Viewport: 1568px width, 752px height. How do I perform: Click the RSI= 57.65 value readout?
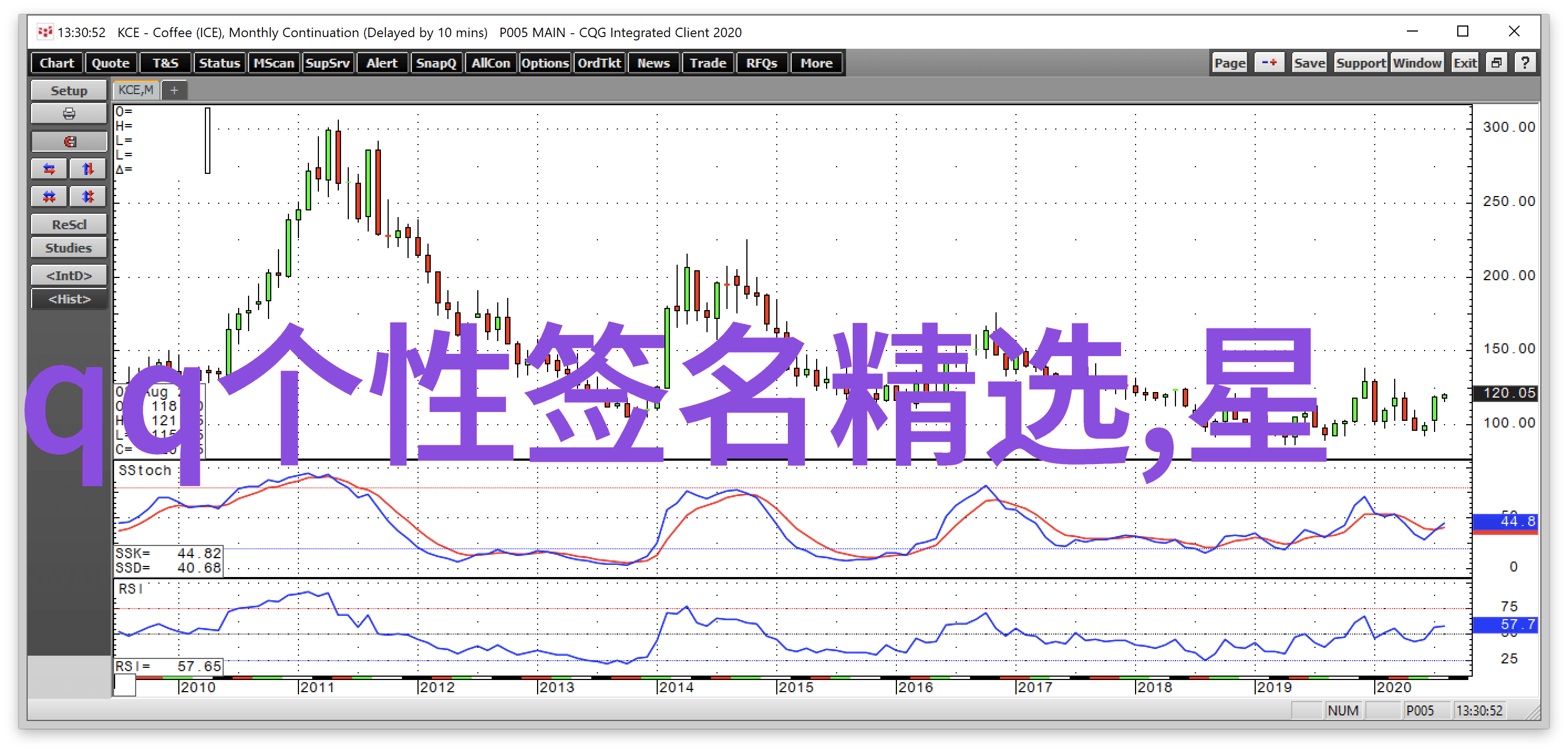(x=168, y=666)
